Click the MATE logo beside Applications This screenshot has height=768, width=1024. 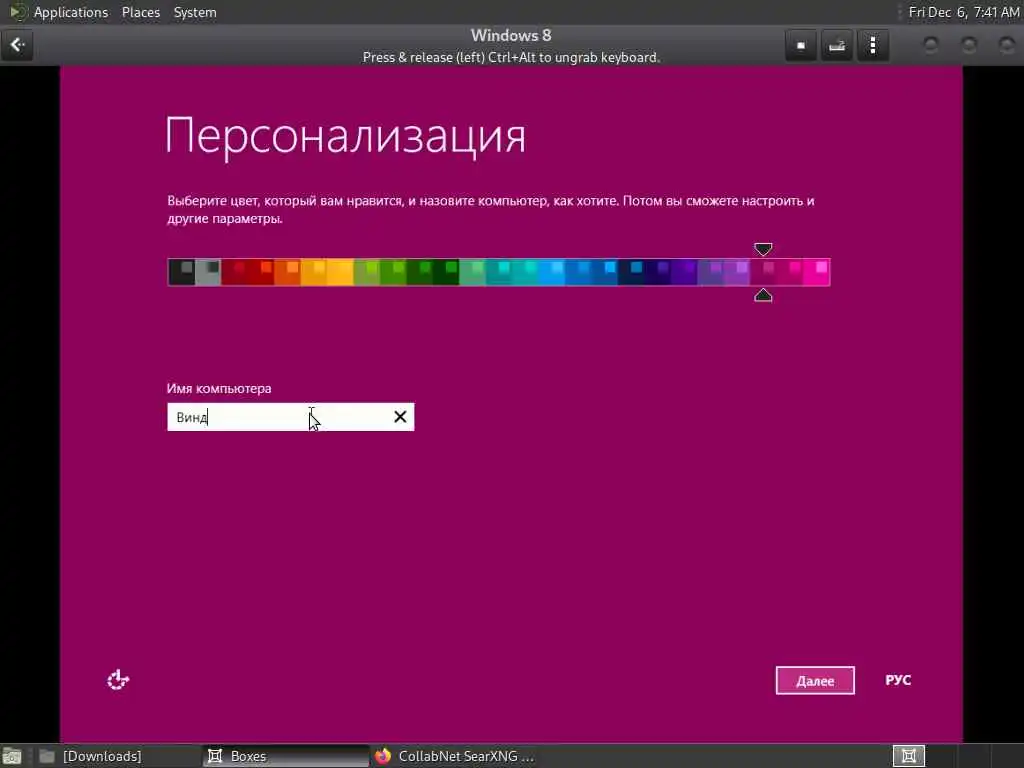tap(18, 12)
